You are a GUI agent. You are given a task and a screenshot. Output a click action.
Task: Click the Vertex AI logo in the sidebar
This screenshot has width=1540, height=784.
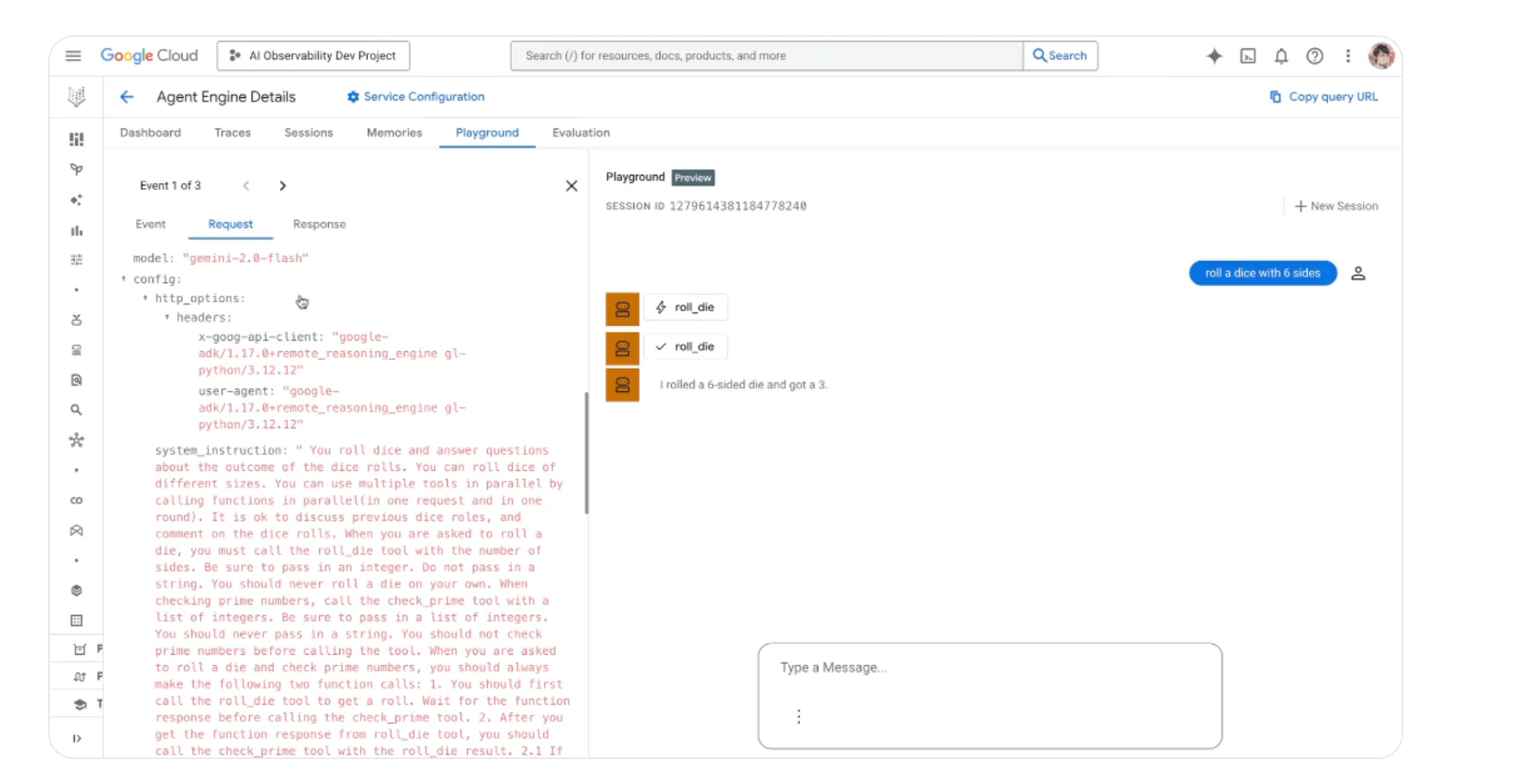[76, 97]
